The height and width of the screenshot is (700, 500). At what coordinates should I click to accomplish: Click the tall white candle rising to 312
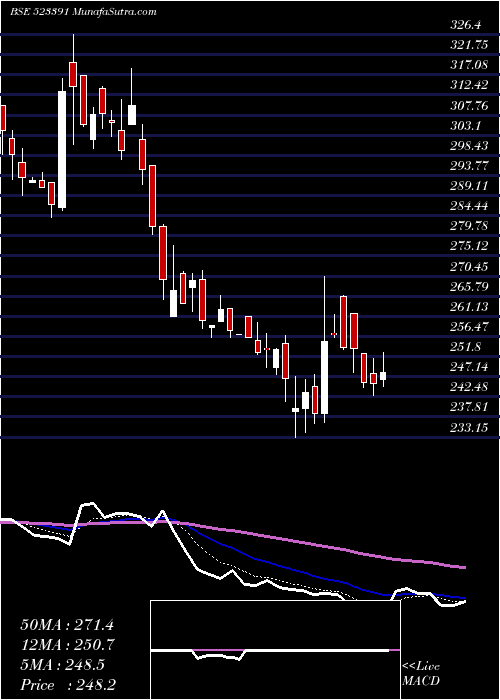(62, 150)
